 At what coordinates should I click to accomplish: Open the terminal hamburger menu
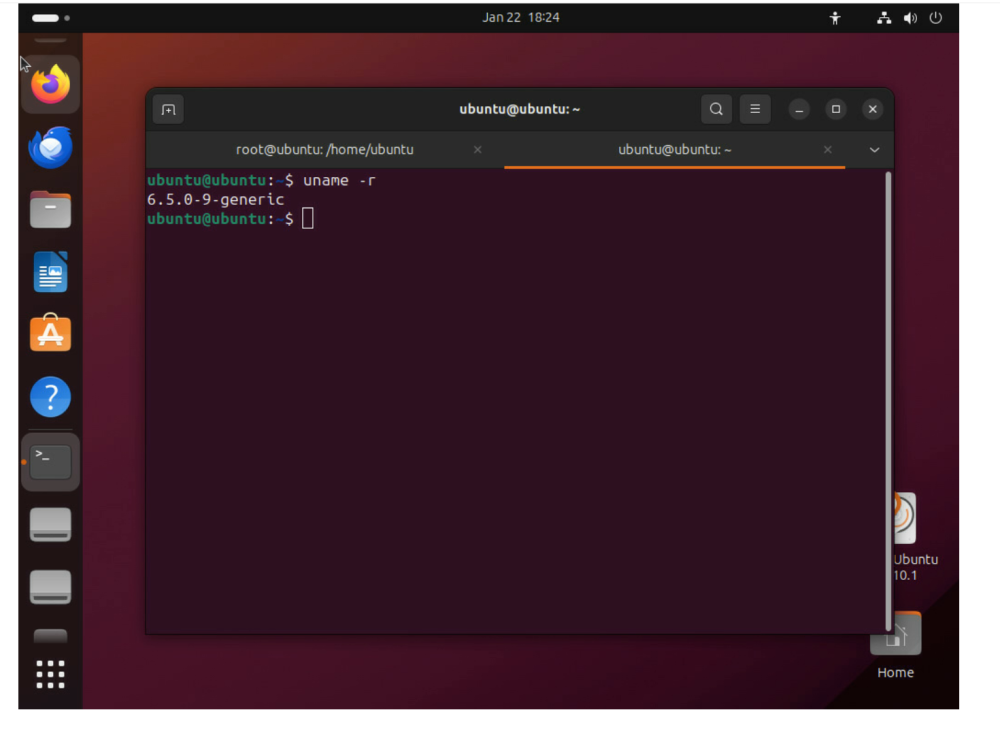755,109
